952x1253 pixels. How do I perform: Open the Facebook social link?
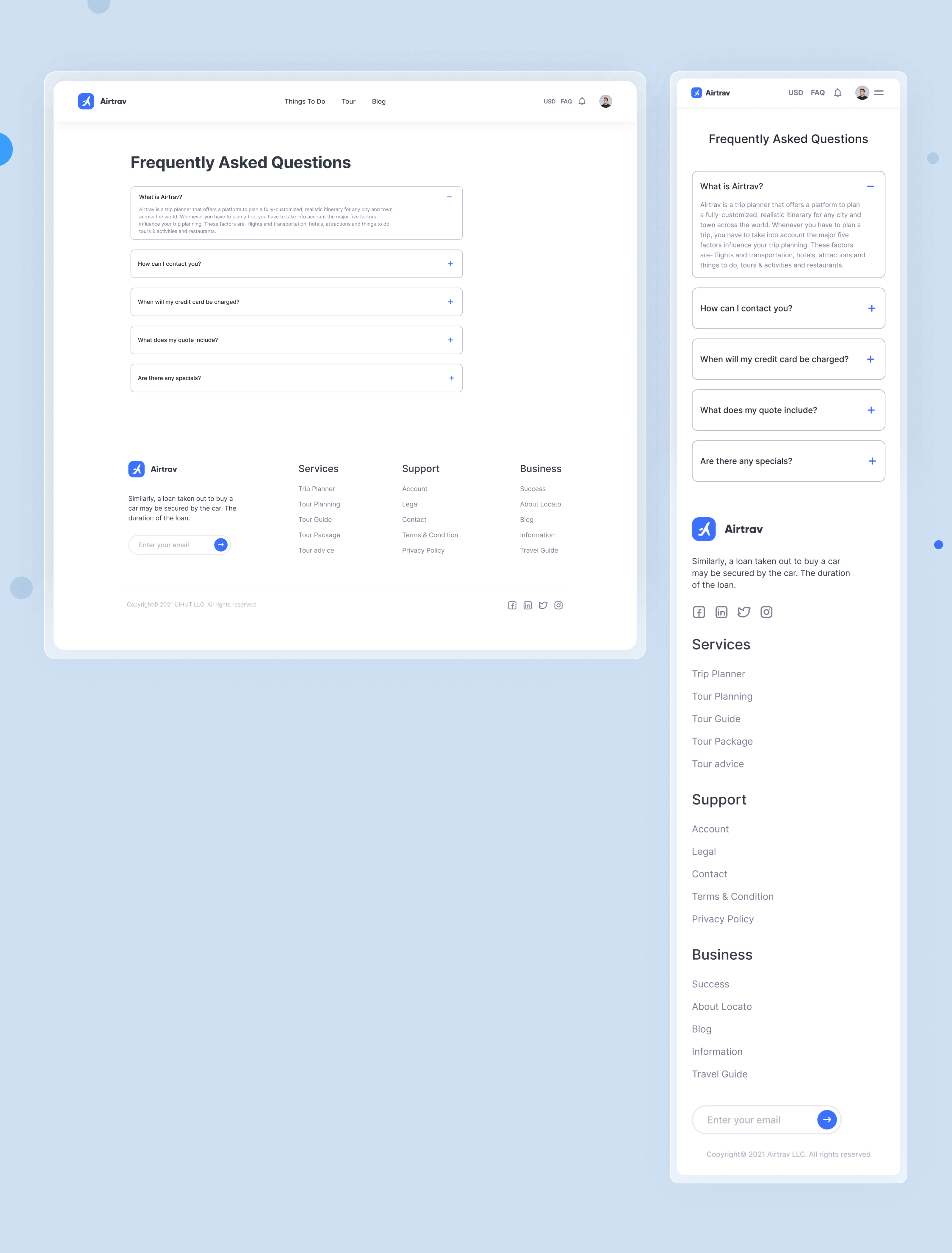click(512, 605)
